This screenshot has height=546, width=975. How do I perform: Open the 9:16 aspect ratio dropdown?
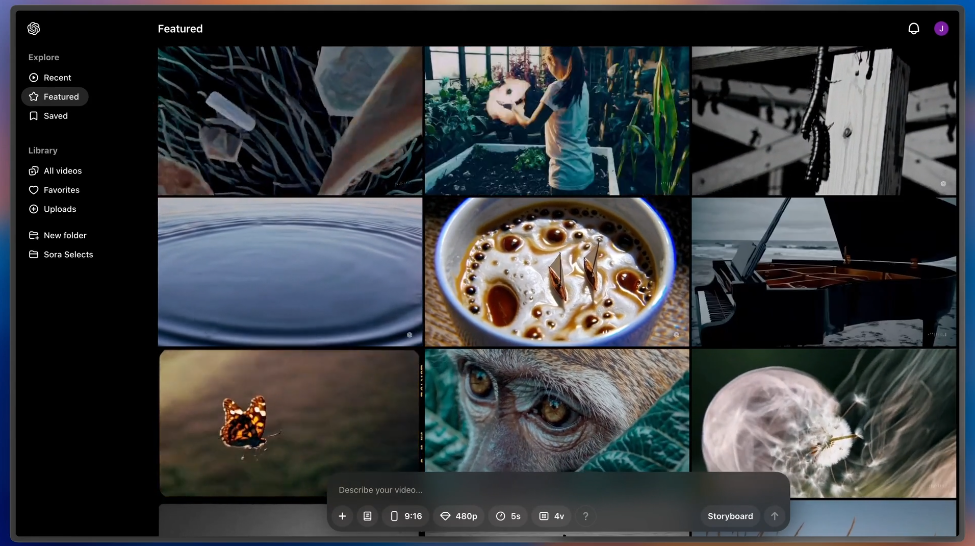click(406, 516)
